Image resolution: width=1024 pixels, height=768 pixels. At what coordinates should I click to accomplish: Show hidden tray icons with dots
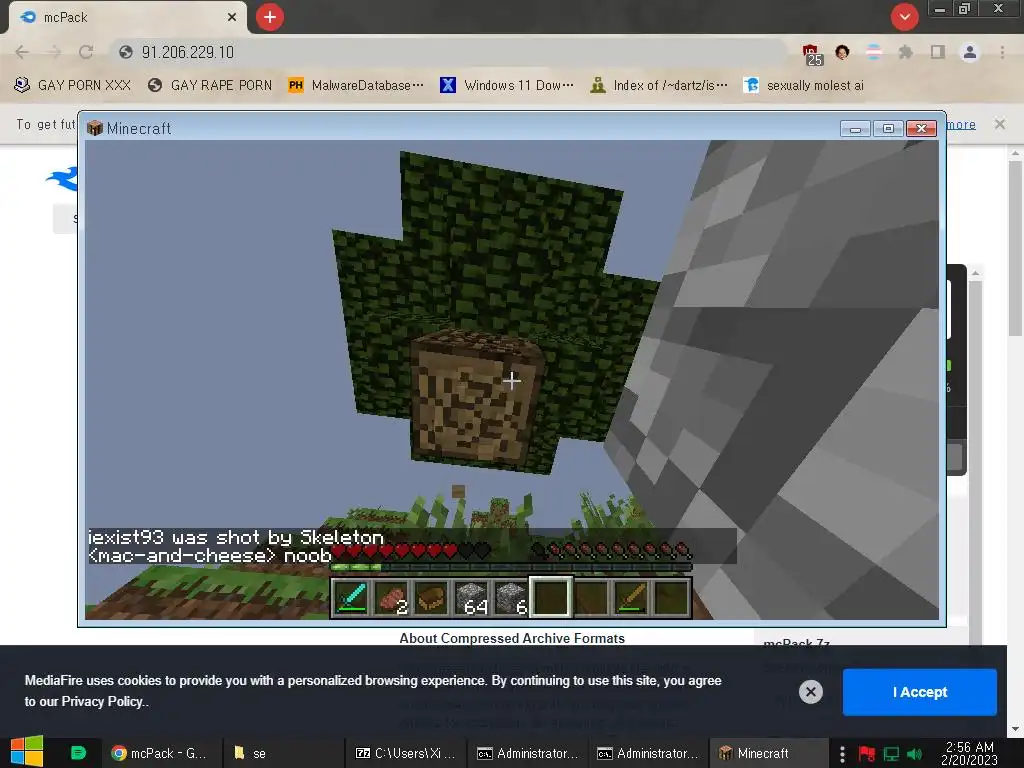pyautogui.click(x=842, y=754)
